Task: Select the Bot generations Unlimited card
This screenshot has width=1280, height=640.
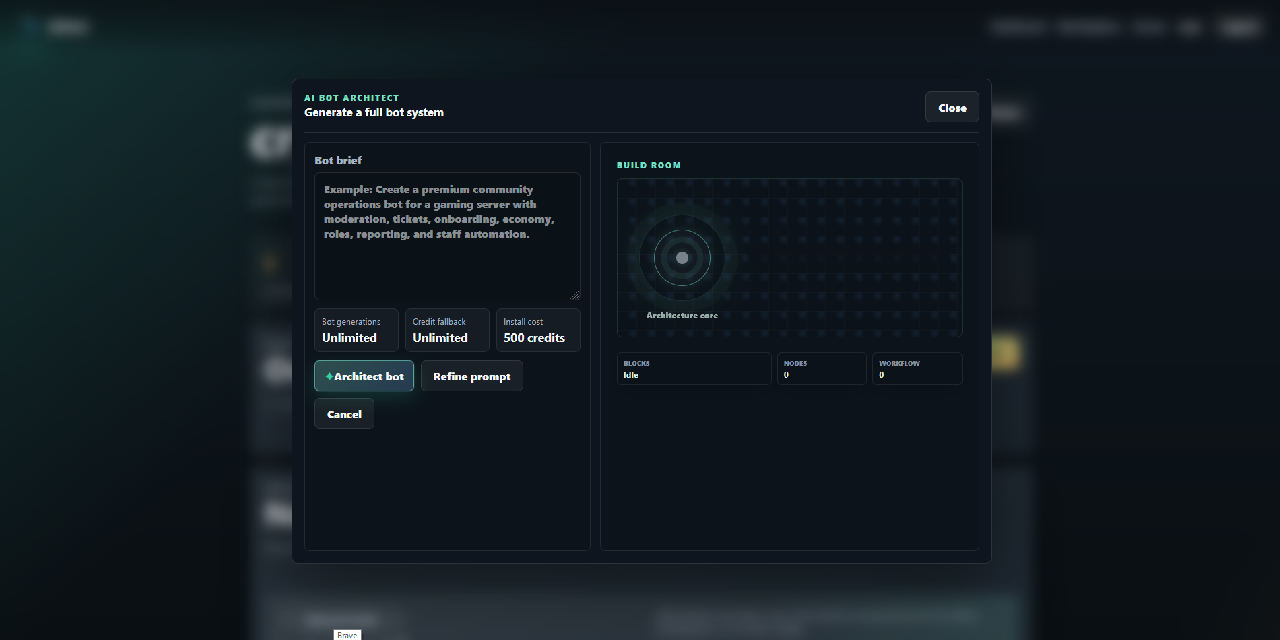Action: tap(356, 330)
